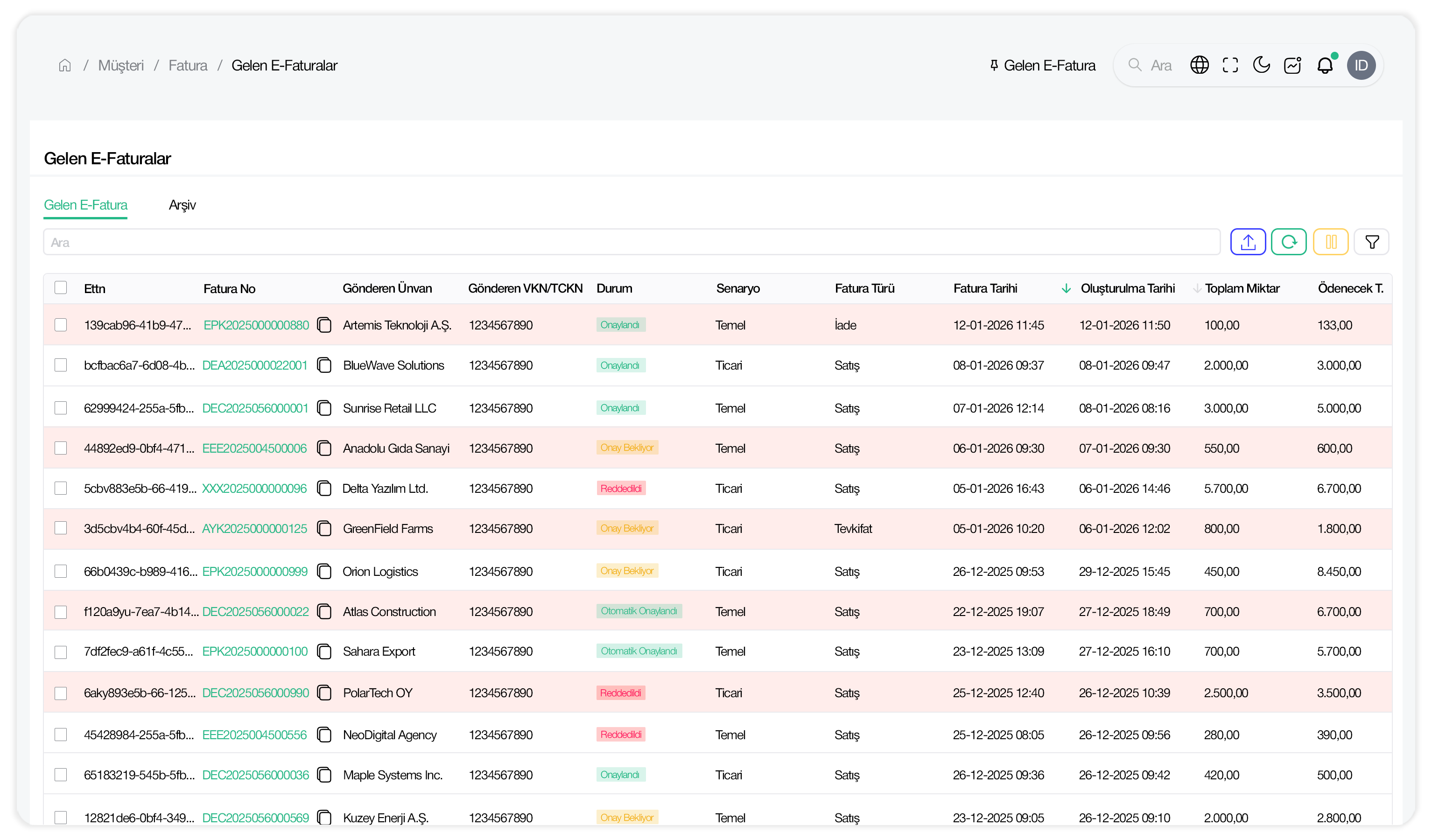This screenshot has height=840, width=1432.
Task: Click the home icon in breadcrumb
Action: point(65,65)
